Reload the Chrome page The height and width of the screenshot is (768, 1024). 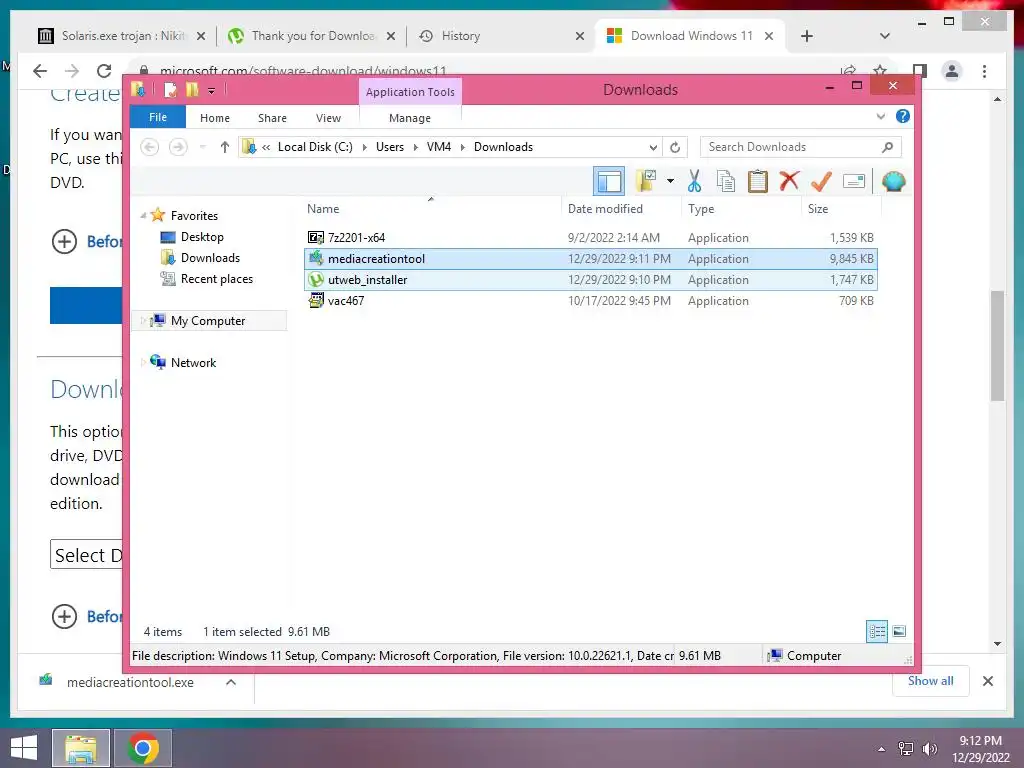coord(104,71)
